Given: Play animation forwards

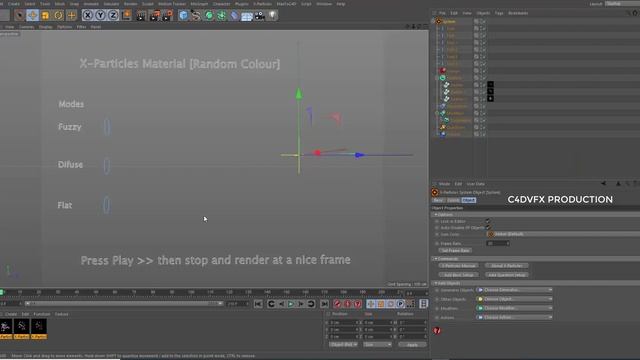Looking at the screenshot, I should coord(291,304).
